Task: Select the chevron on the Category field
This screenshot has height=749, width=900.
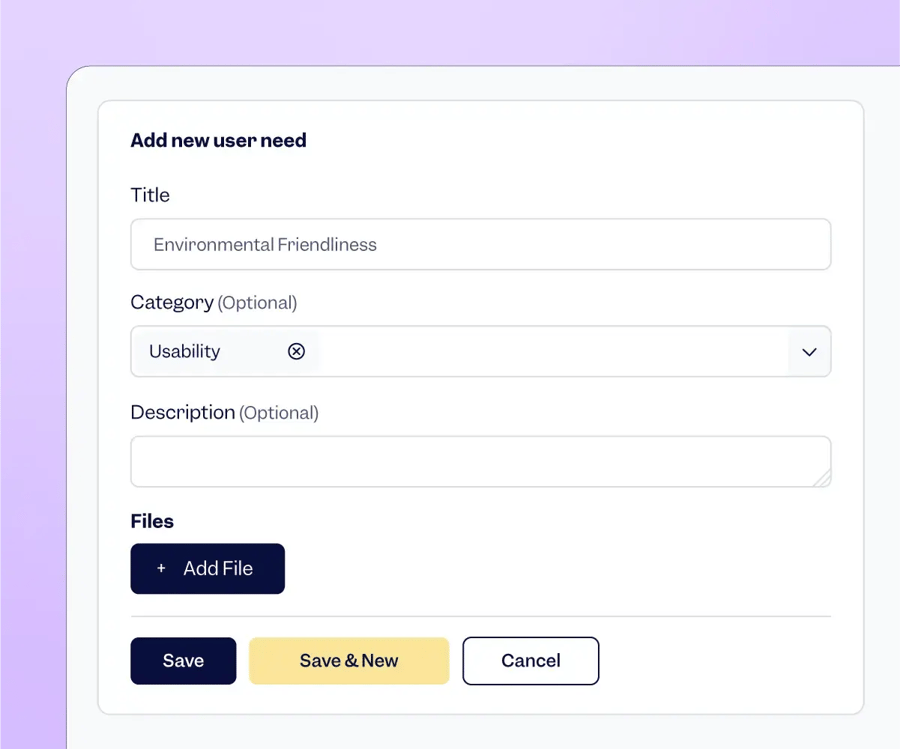Action: point(809,351)
